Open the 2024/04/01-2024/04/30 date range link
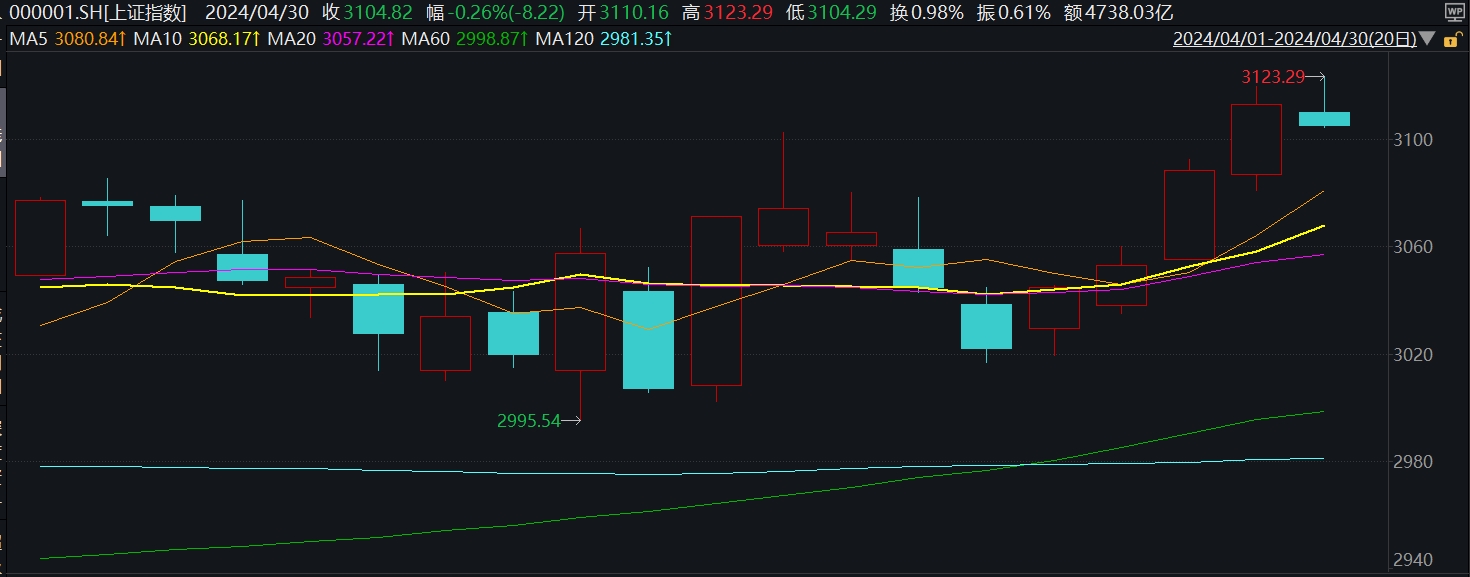Image resolution: width=1470 pixels, height=577 pixels. click(x=1294, y=40)
